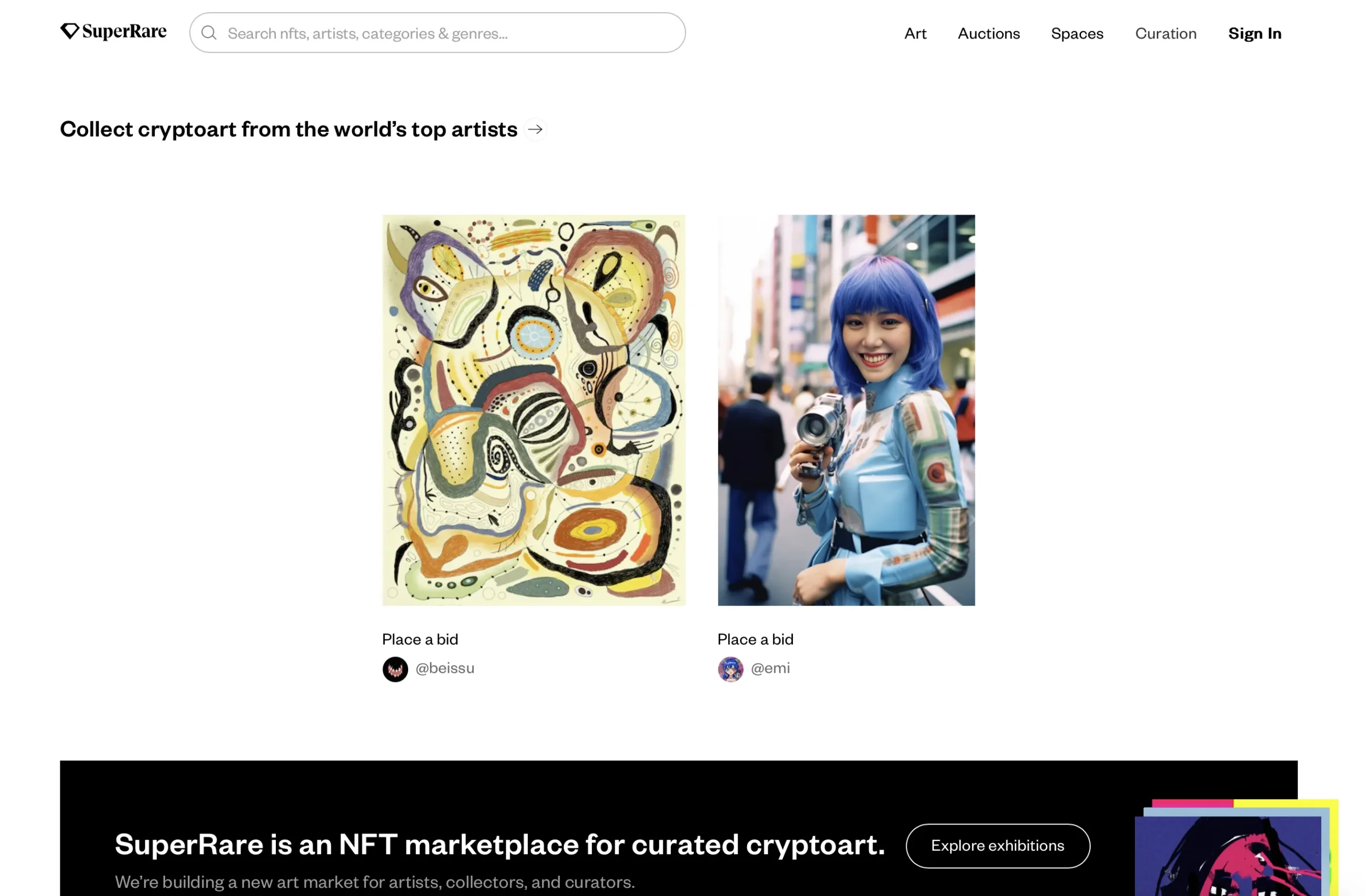Open the beissu artist avatar
The width and height of the screenshot is (1366, 896).
pyautogui.click(x=395, y=669)
